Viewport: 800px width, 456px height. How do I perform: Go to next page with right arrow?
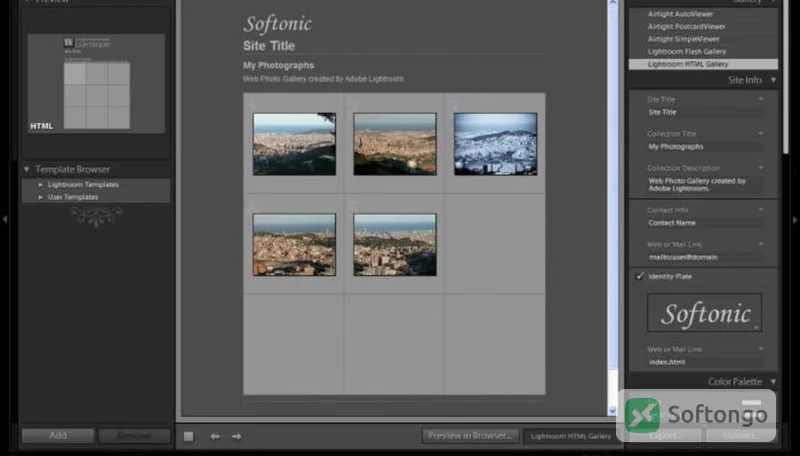[237, 436]
